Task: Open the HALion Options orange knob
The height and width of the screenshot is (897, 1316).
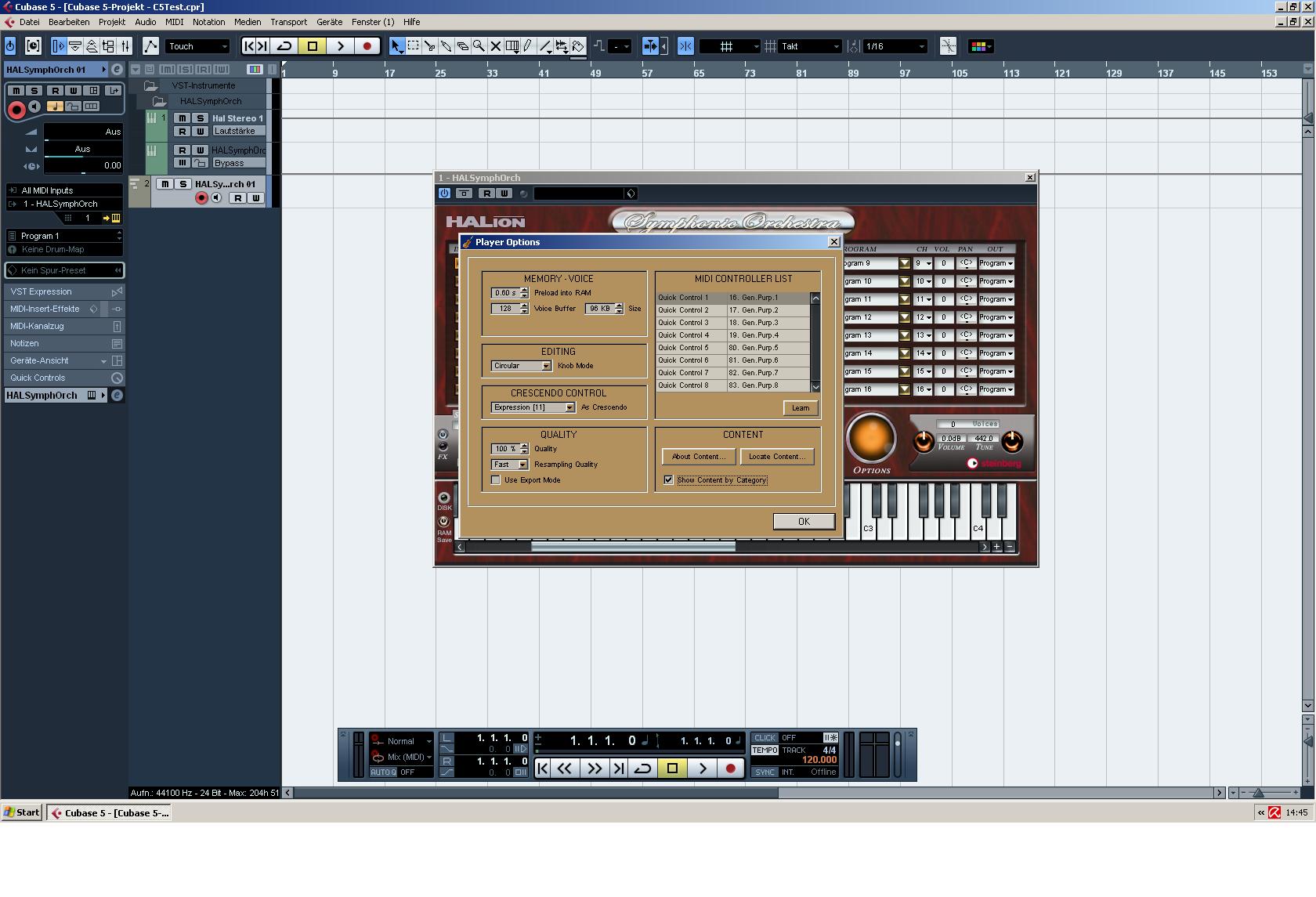Action: pyautogui.click(x=871, y=438)
